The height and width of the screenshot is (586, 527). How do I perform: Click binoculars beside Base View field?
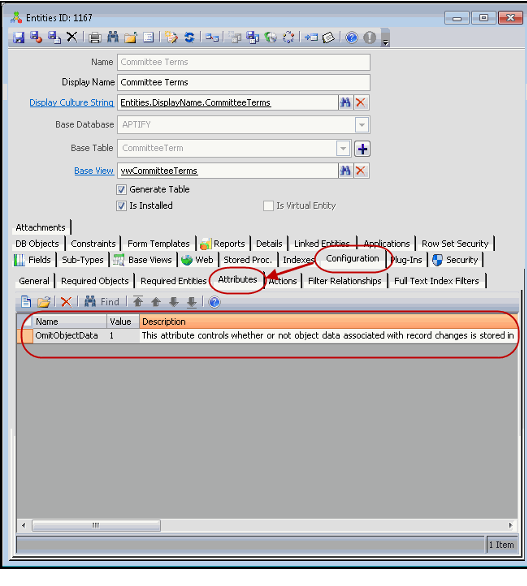pyautogui.click(x=345, y=171)
